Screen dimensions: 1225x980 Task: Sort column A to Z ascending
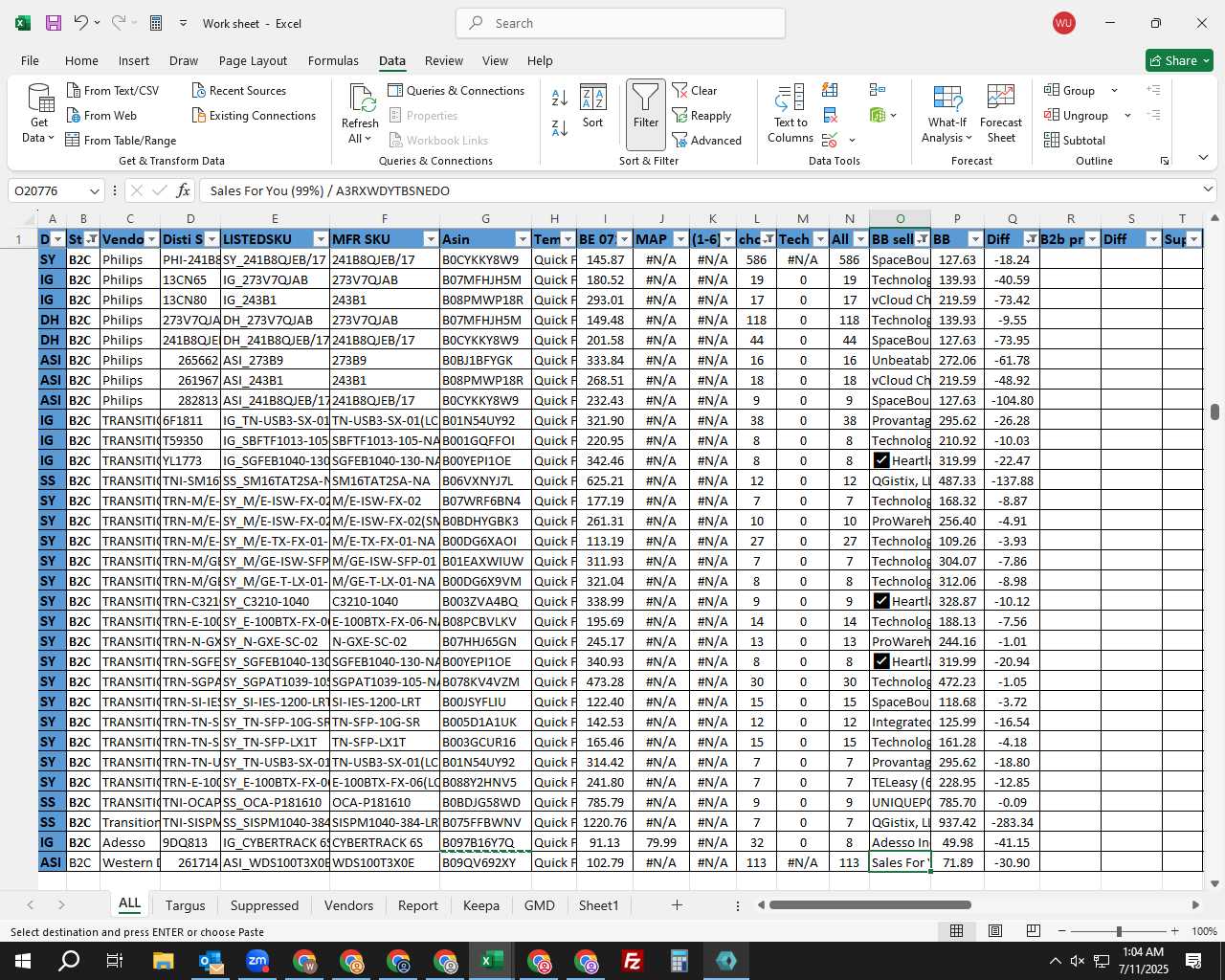(x=560, y=97)
